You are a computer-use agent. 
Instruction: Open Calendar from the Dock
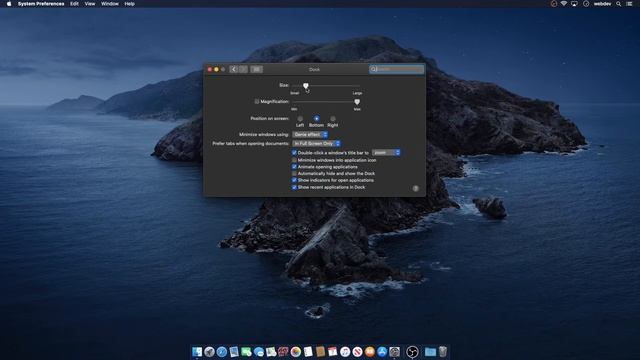click(x=333, y=351)
